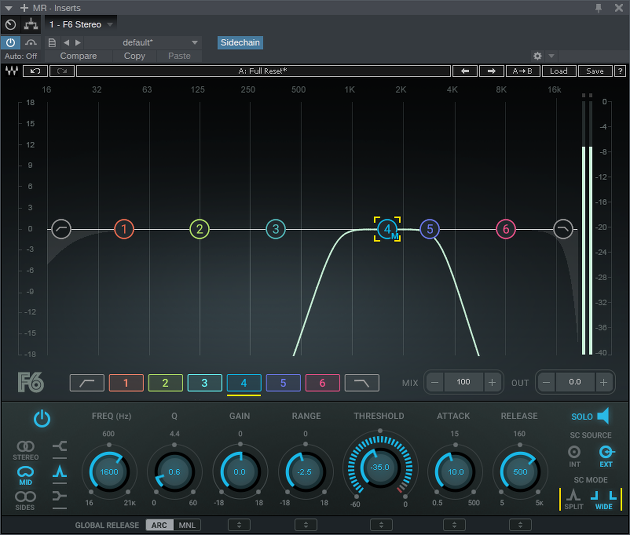Click the THRESHOLD knob showing -35.0

[380, 468]
